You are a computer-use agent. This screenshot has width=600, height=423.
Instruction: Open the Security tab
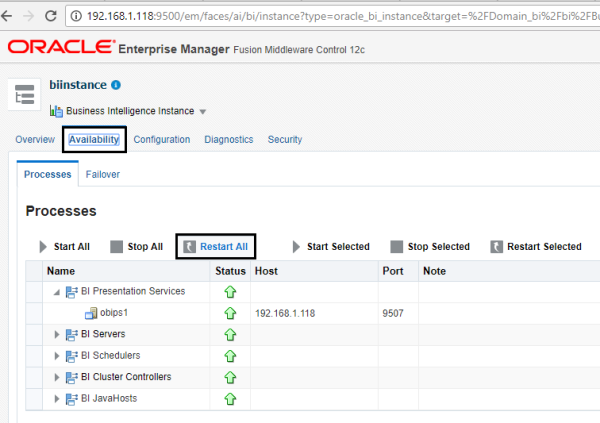(x=285, y=139)
